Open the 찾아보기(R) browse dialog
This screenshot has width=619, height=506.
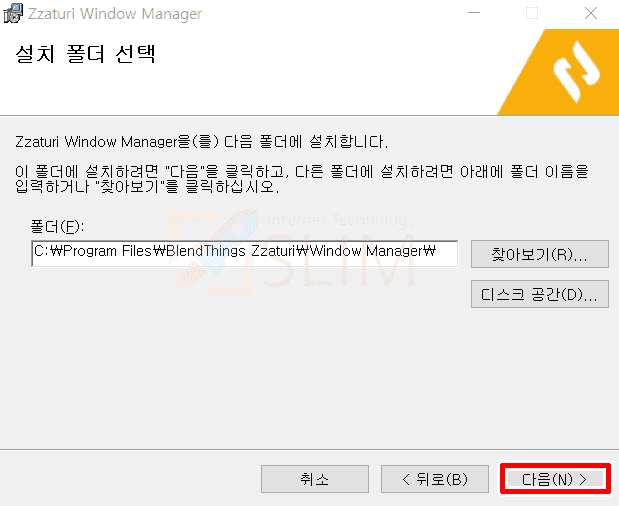[540, 254]
